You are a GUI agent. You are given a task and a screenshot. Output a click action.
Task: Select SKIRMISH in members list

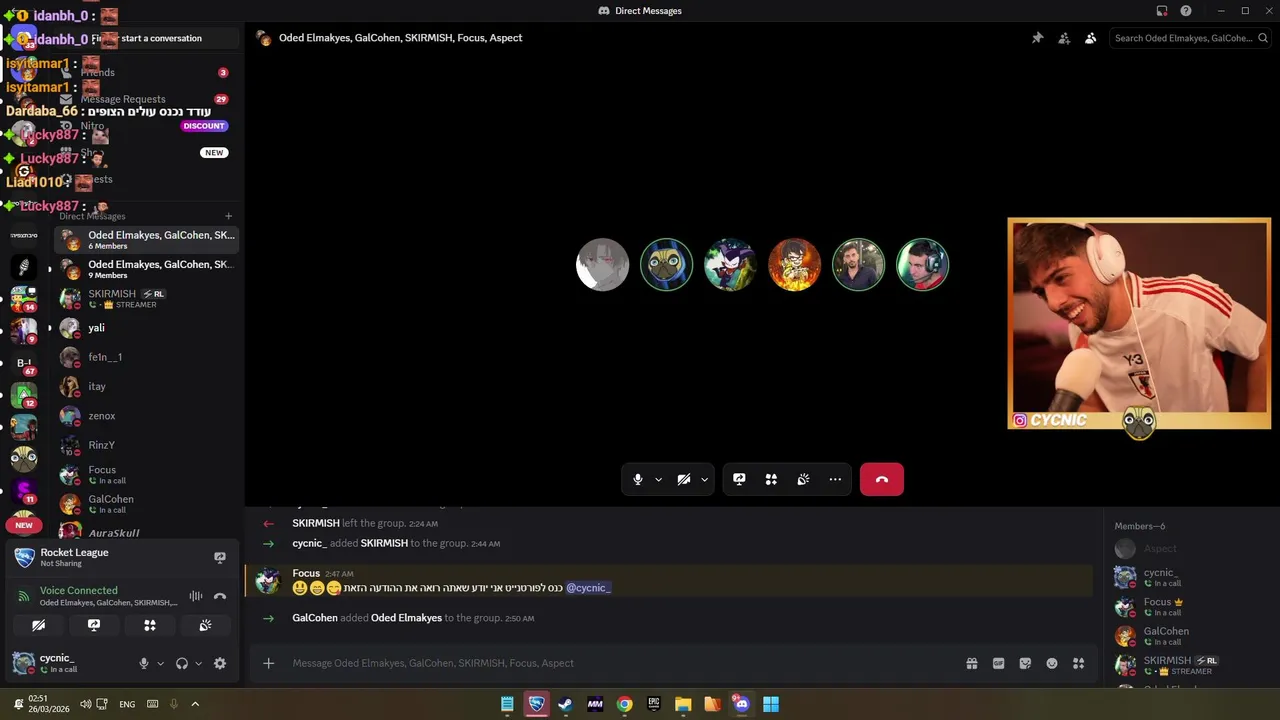click(1190, 664)
